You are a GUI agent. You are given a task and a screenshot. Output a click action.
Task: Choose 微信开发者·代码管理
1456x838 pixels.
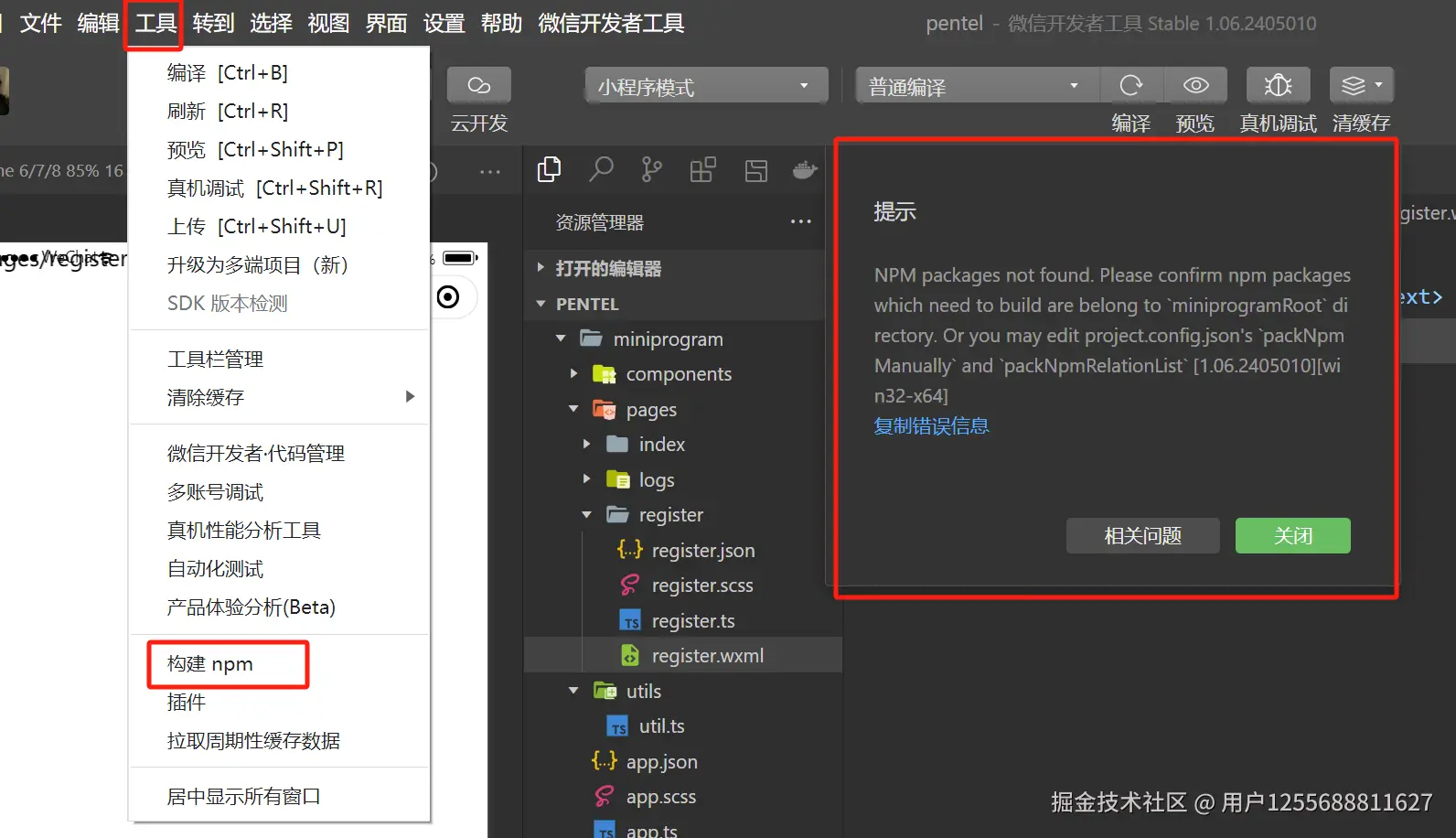coord(279,453)
